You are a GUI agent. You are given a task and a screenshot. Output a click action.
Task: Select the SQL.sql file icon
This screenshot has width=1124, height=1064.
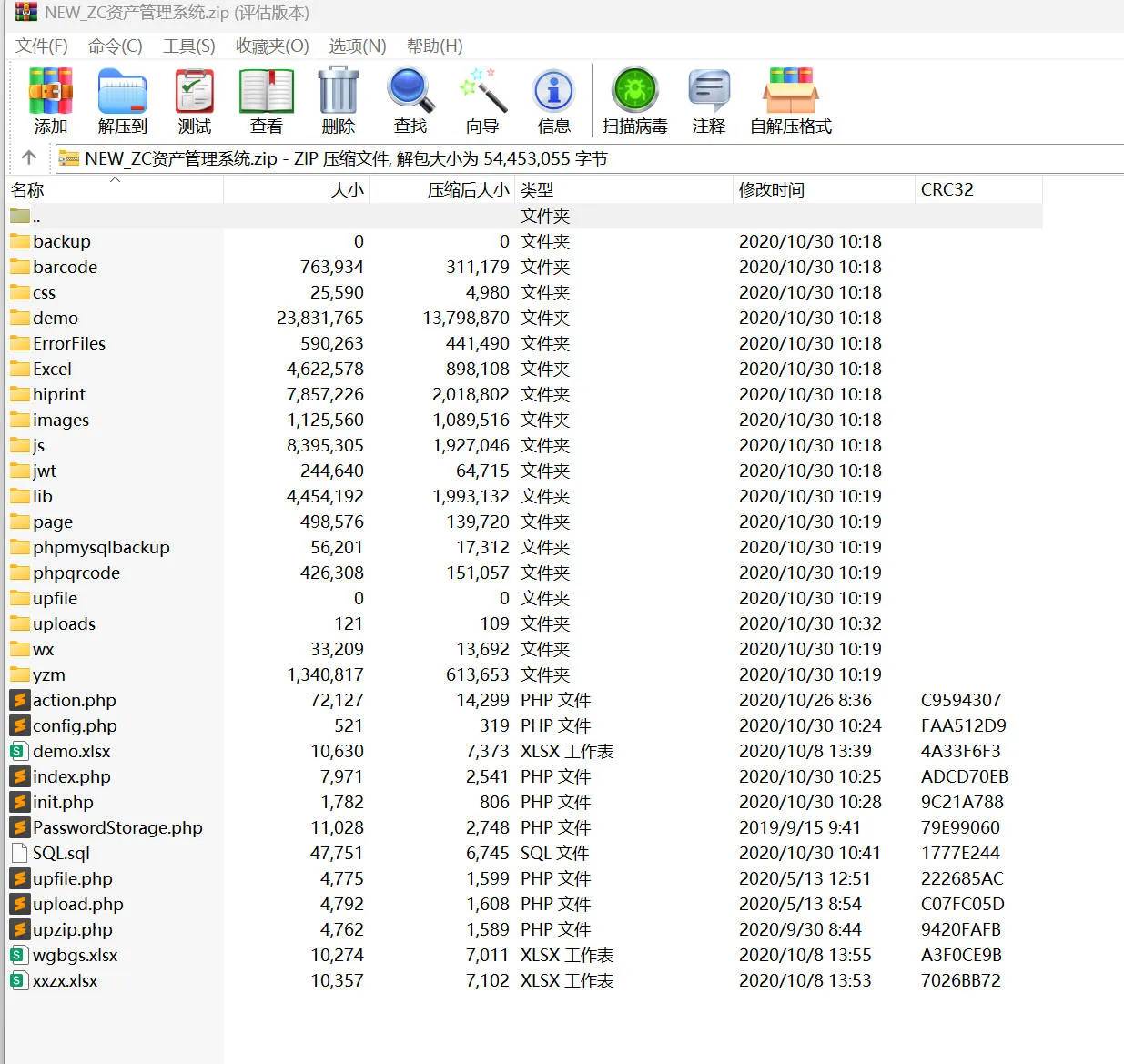(19, 853)
